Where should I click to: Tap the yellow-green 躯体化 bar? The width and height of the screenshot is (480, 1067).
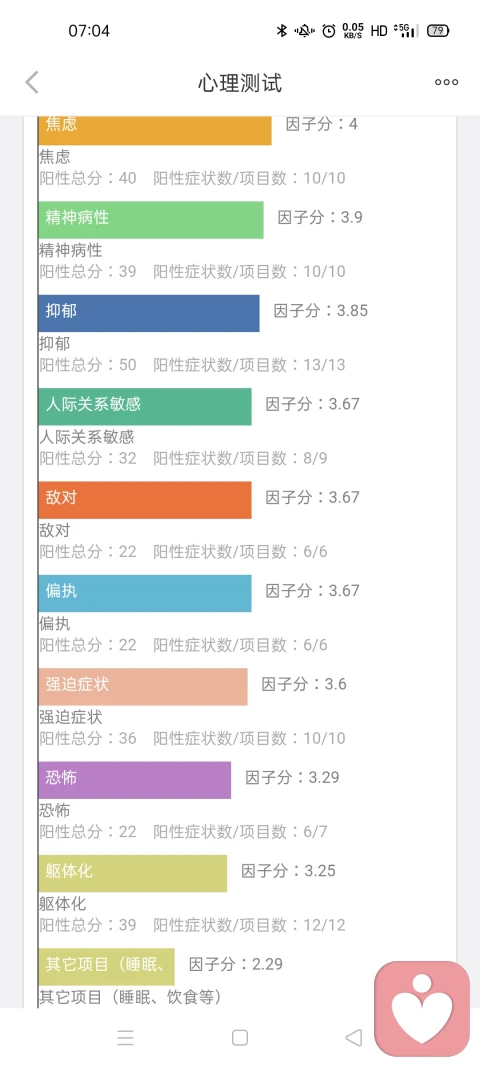coord(132,873)
